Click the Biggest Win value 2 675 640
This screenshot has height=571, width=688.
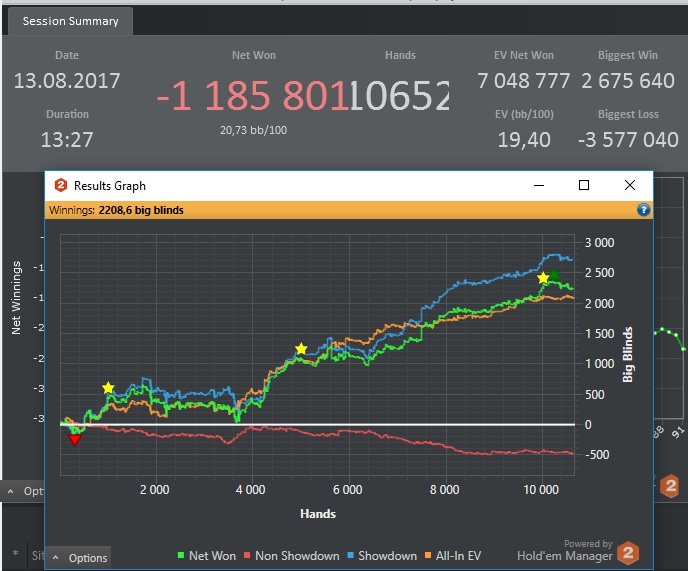tap(628, 81)
